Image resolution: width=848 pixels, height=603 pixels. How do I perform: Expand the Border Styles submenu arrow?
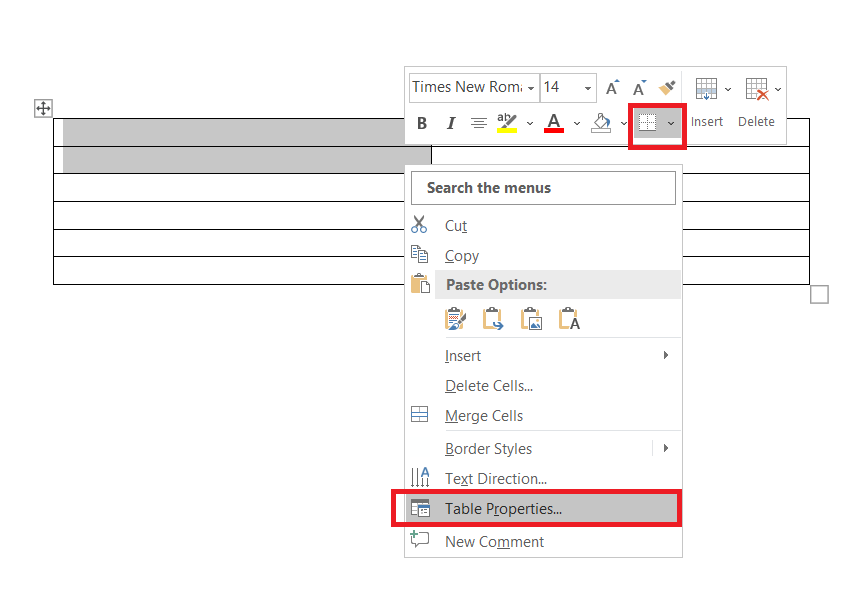point(666,448)
